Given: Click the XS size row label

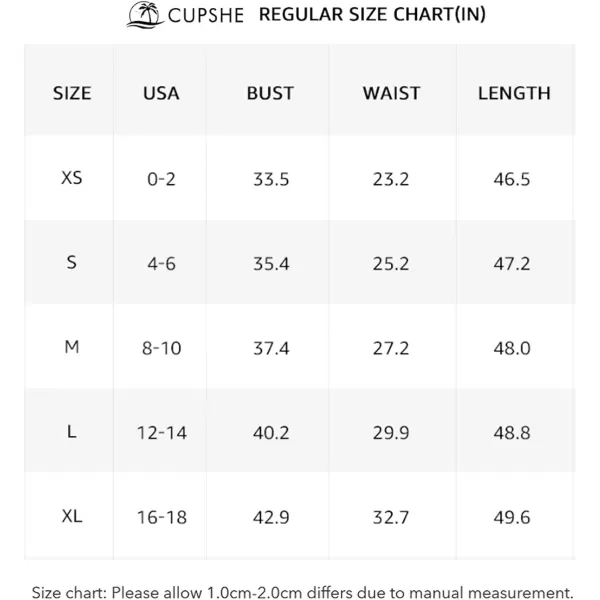Looking at the screenshot, I should [x=72, y=178].
